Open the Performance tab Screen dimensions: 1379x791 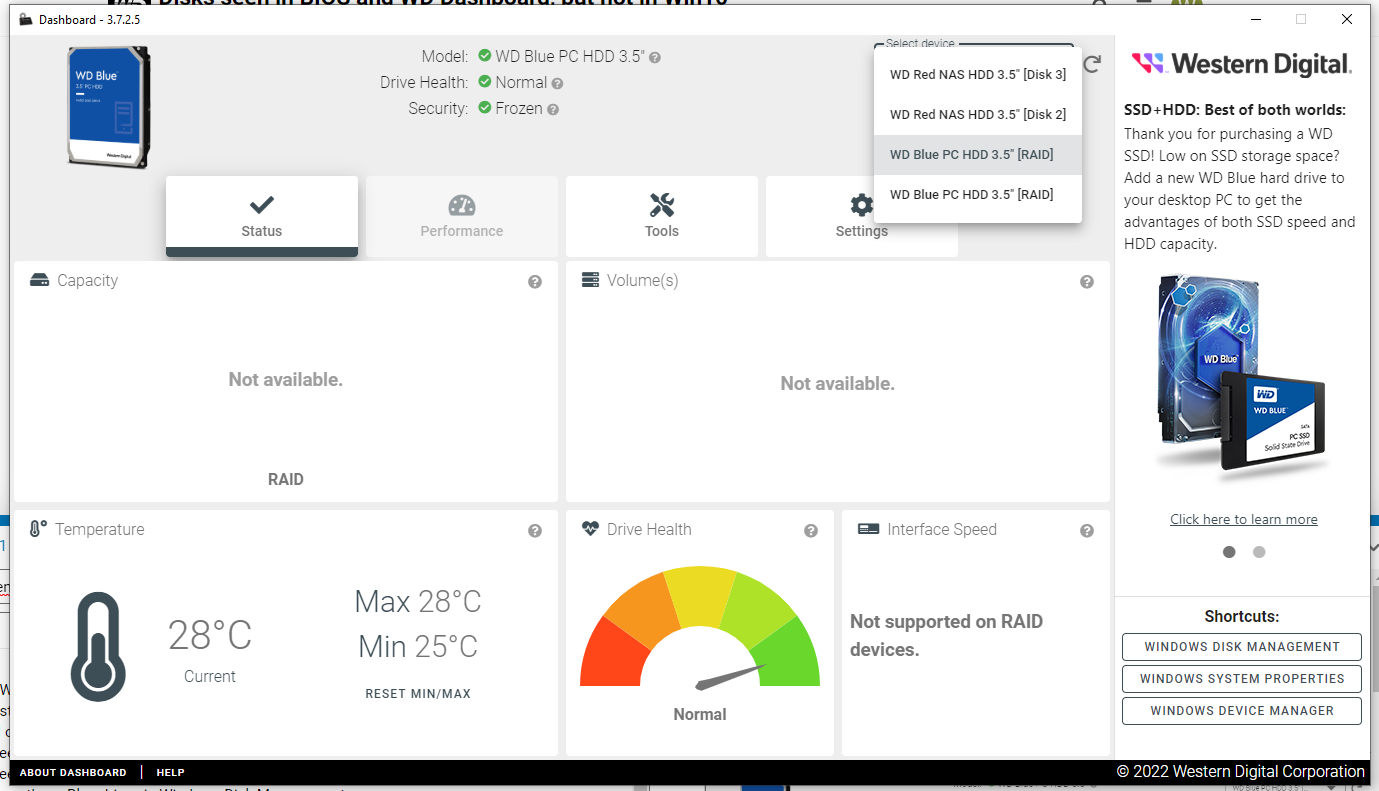click(x=462, y=216)
